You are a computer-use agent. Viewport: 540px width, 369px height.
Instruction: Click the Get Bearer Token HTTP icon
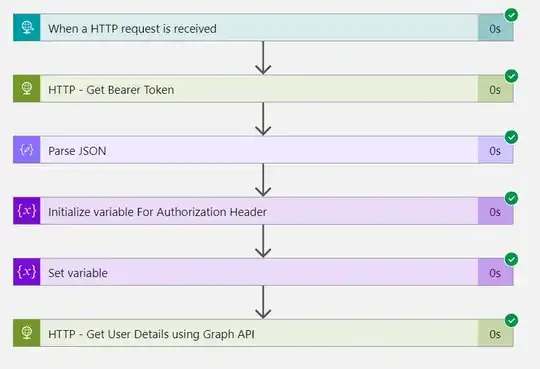tap(27, 89)
